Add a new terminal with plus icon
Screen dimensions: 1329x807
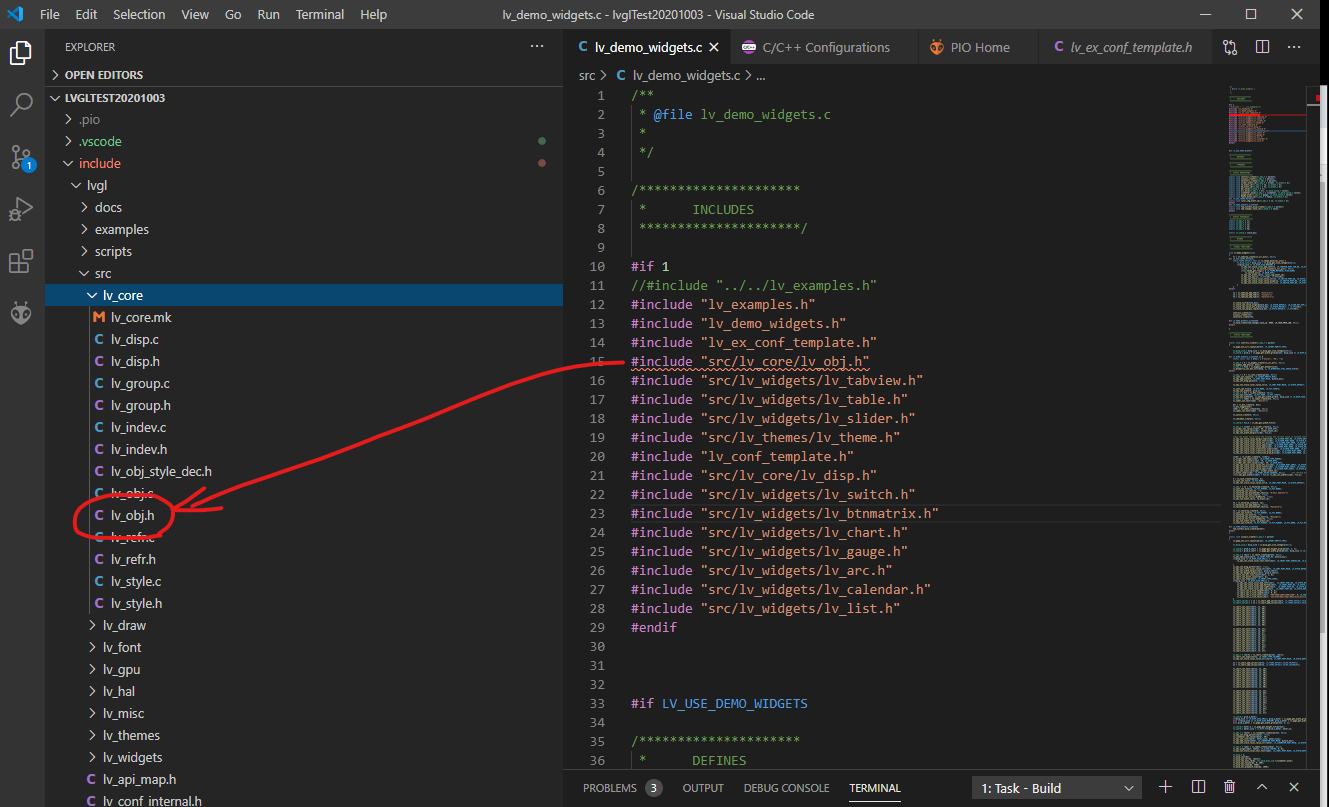(1165, 787)
